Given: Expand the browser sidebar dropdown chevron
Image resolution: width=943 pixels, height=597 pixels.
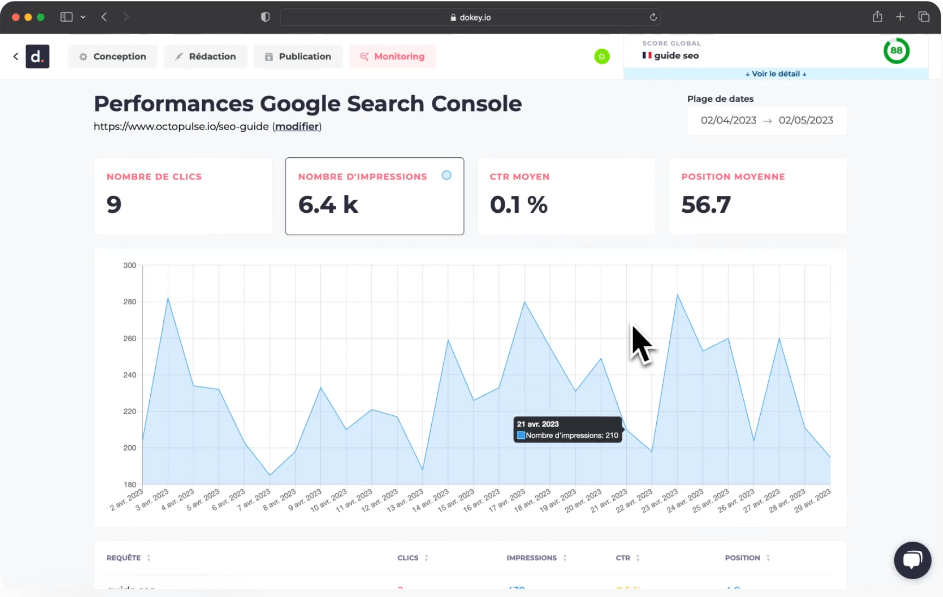Looking at the screenshot, I should point(81,17).
